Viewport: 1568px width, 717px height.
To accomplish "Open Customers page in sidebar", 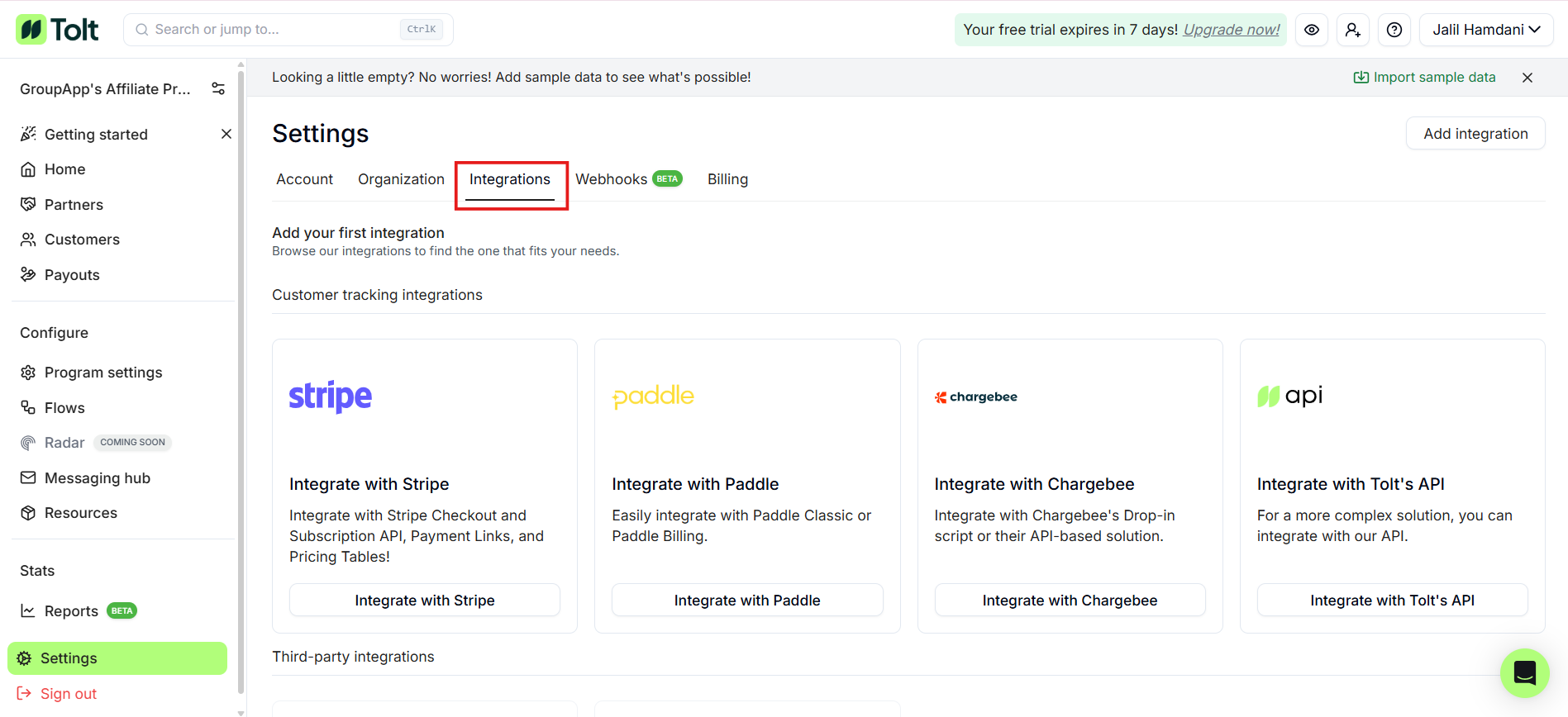I will pos(82,240).
